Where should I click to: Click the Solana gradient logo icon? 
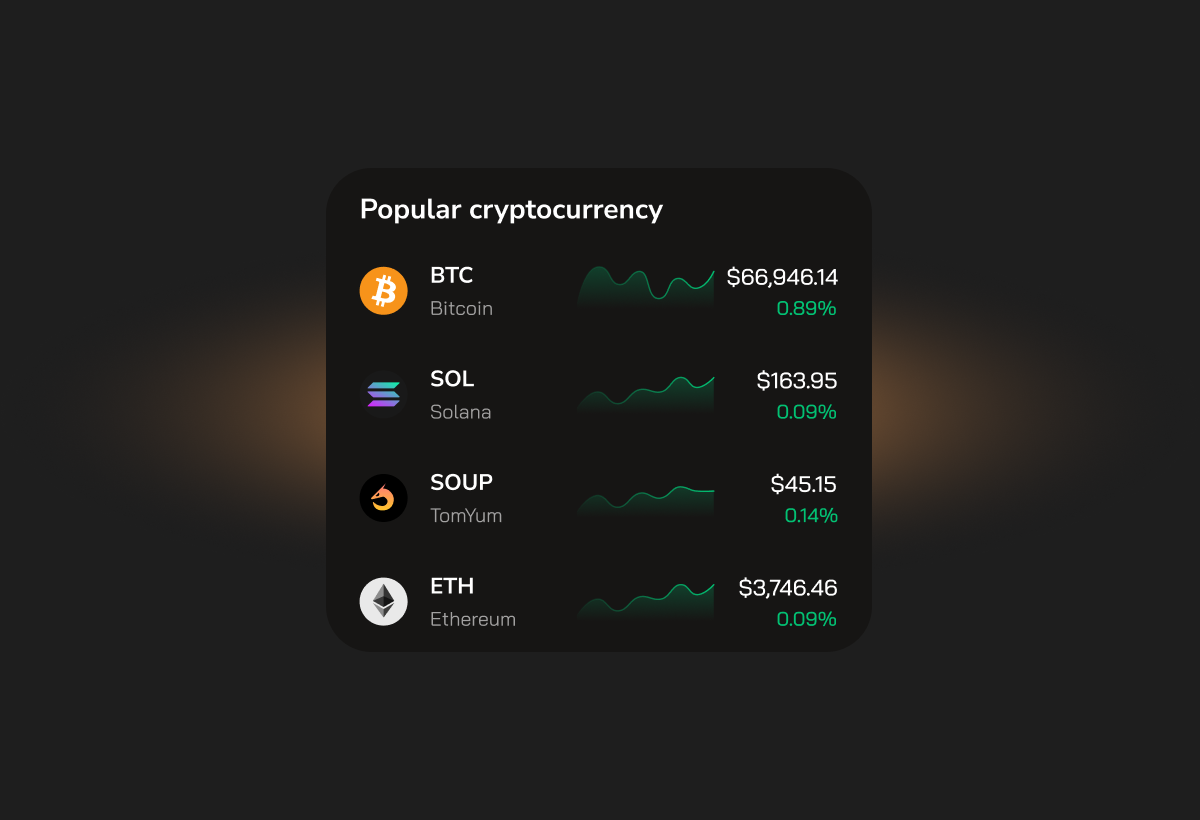point(384,394)
